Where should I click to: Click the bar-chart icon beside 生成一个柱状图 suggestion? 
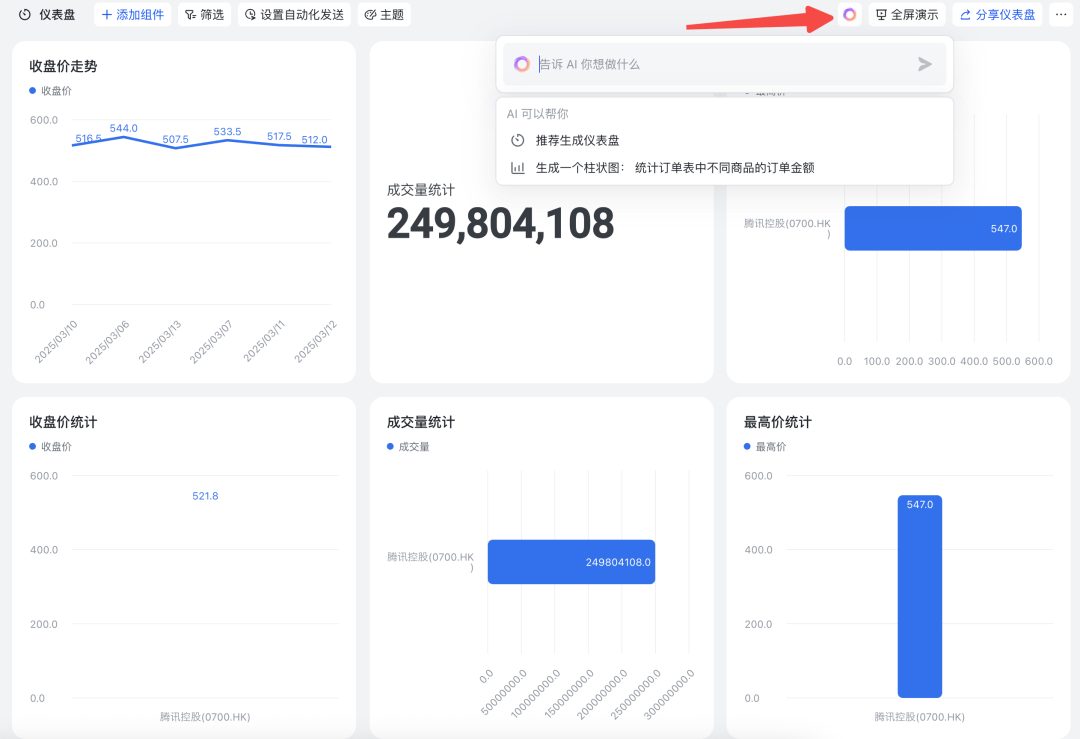[516, 167]
